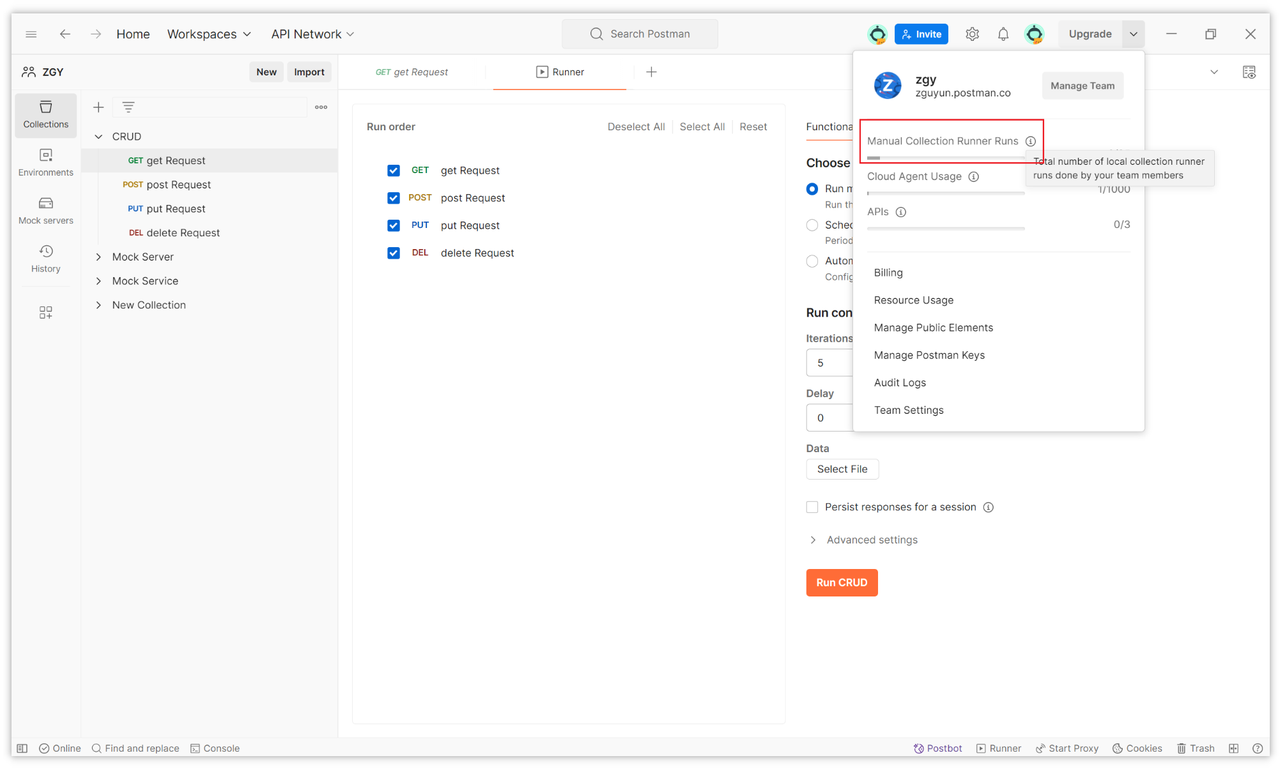Uncheck the DEL delete Request checkbox
Image resolution: width=1280 pixels, height=774 pixels.
[394, 253]
